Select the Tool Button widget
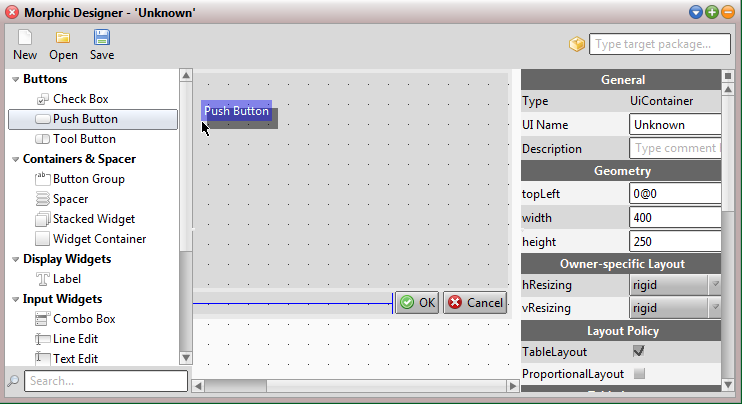Image resolution: width=742 pixels, height=404 pixels. click(x=84, y=139)
